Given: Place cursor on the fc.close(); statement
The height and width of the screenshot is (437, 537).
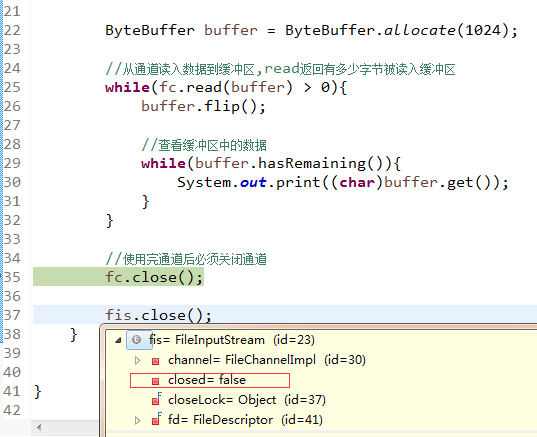Looking at the screenshot, I should point(154,277).
